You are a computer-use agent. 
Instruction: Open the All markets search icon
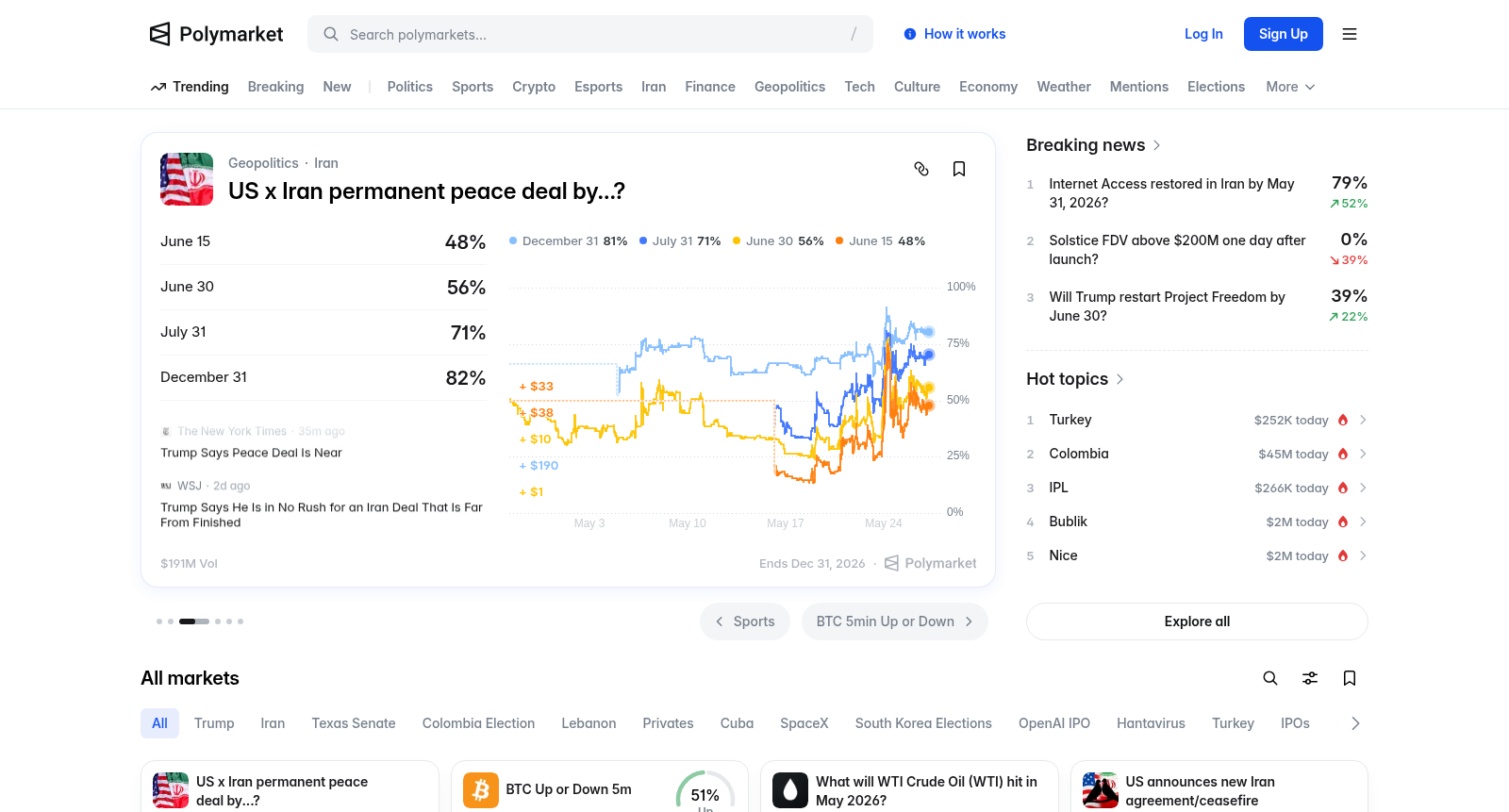click(x=1270, y=678)
